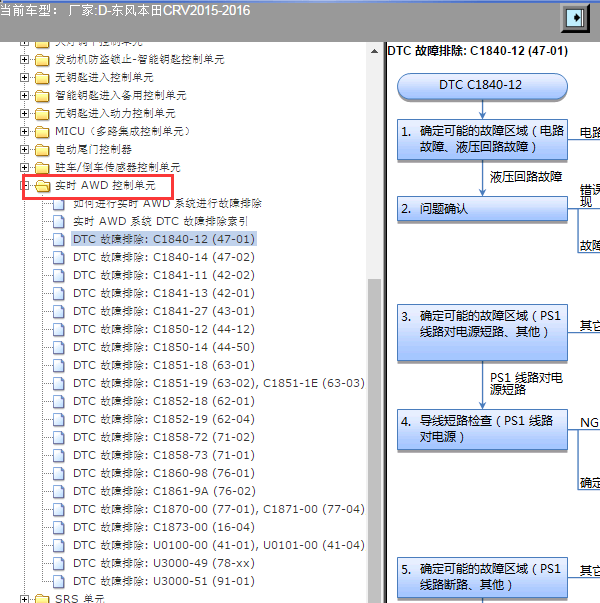Click the open folder icon of 实时 AWD 控制单元
Screen dimensions: 600x603
coord(42,186)
